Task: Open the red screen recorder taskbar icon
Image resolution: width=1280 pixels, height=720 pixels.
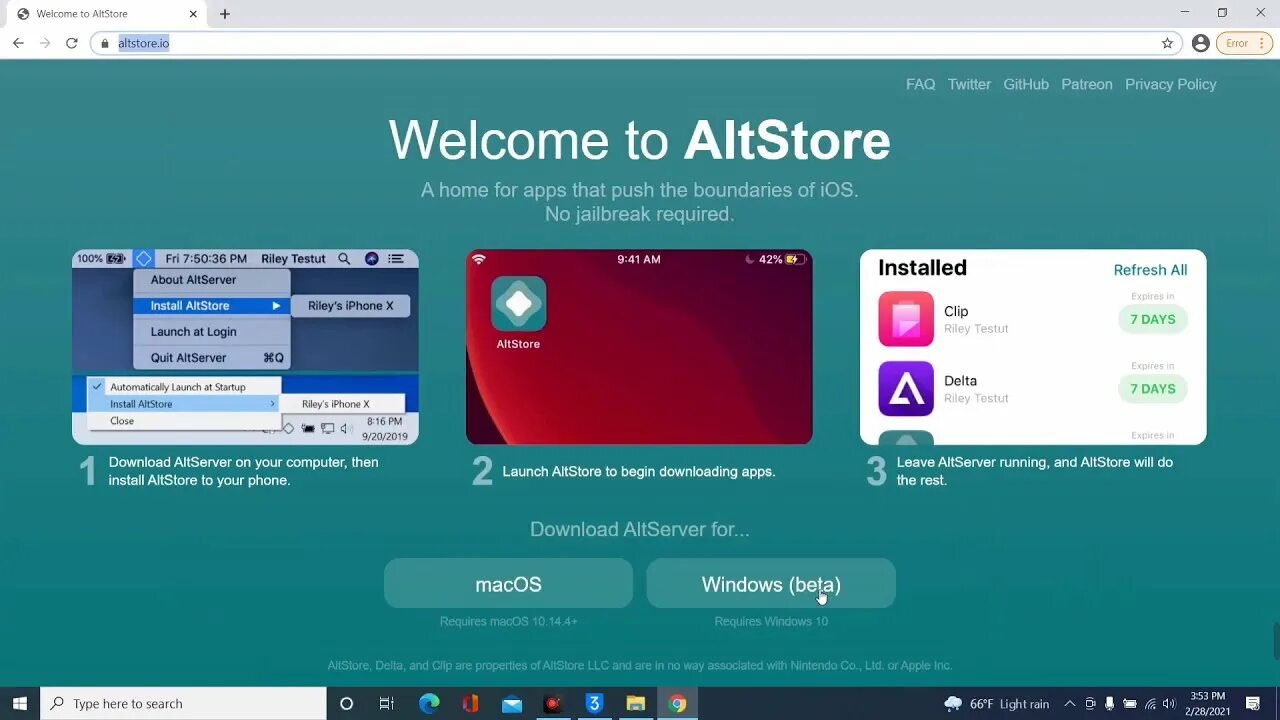Action: coord(553,704)
